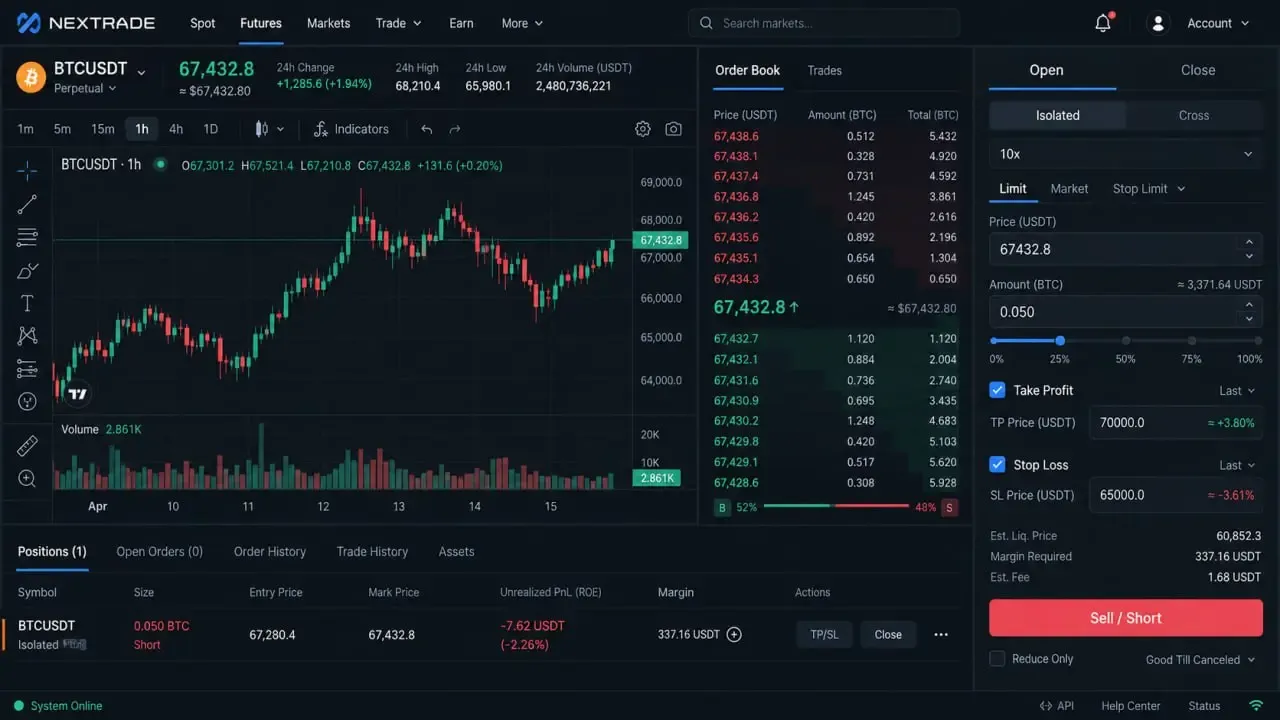
Task: Open the Help Center link
Action: tap(1131, 706)
